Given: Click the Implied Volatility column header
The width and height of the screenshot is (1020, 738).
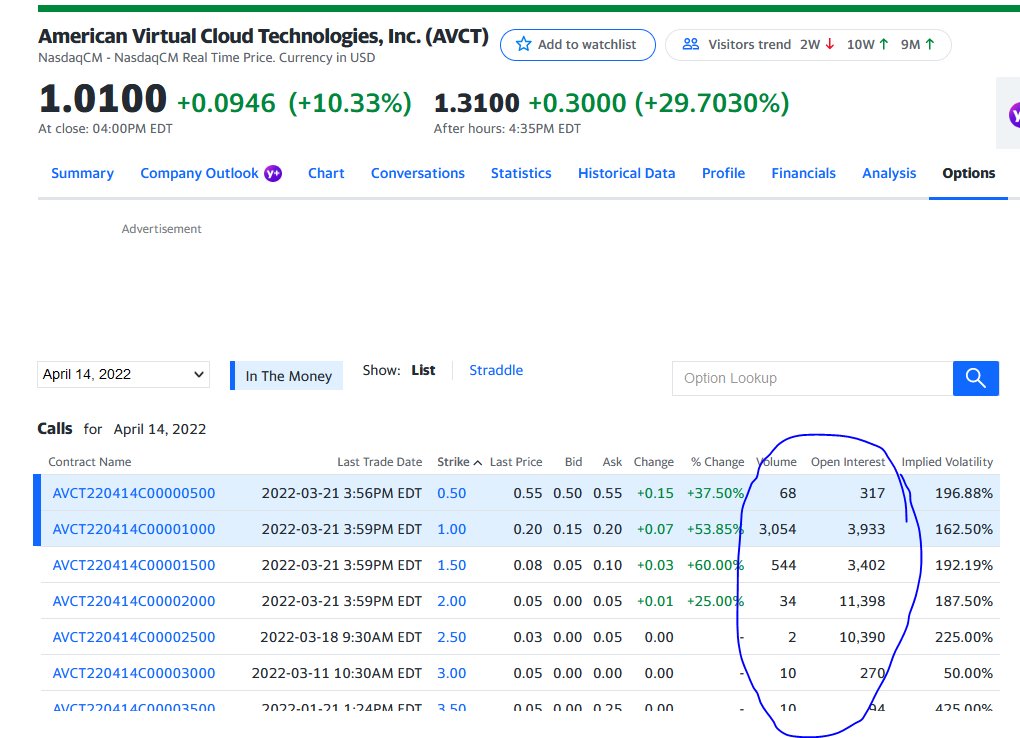Looking at the screenshot, I should coord(947,462).
